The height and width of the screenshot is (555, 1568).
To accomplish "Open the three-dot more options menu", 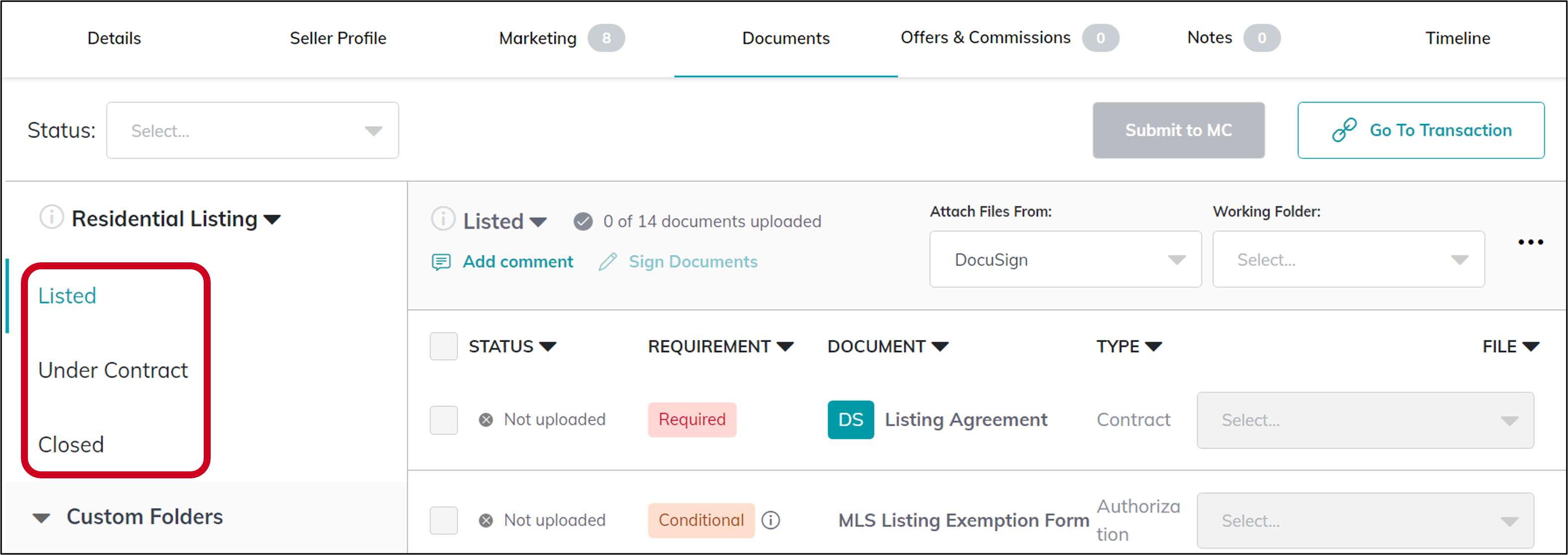I will click(x=1530, y=242).
